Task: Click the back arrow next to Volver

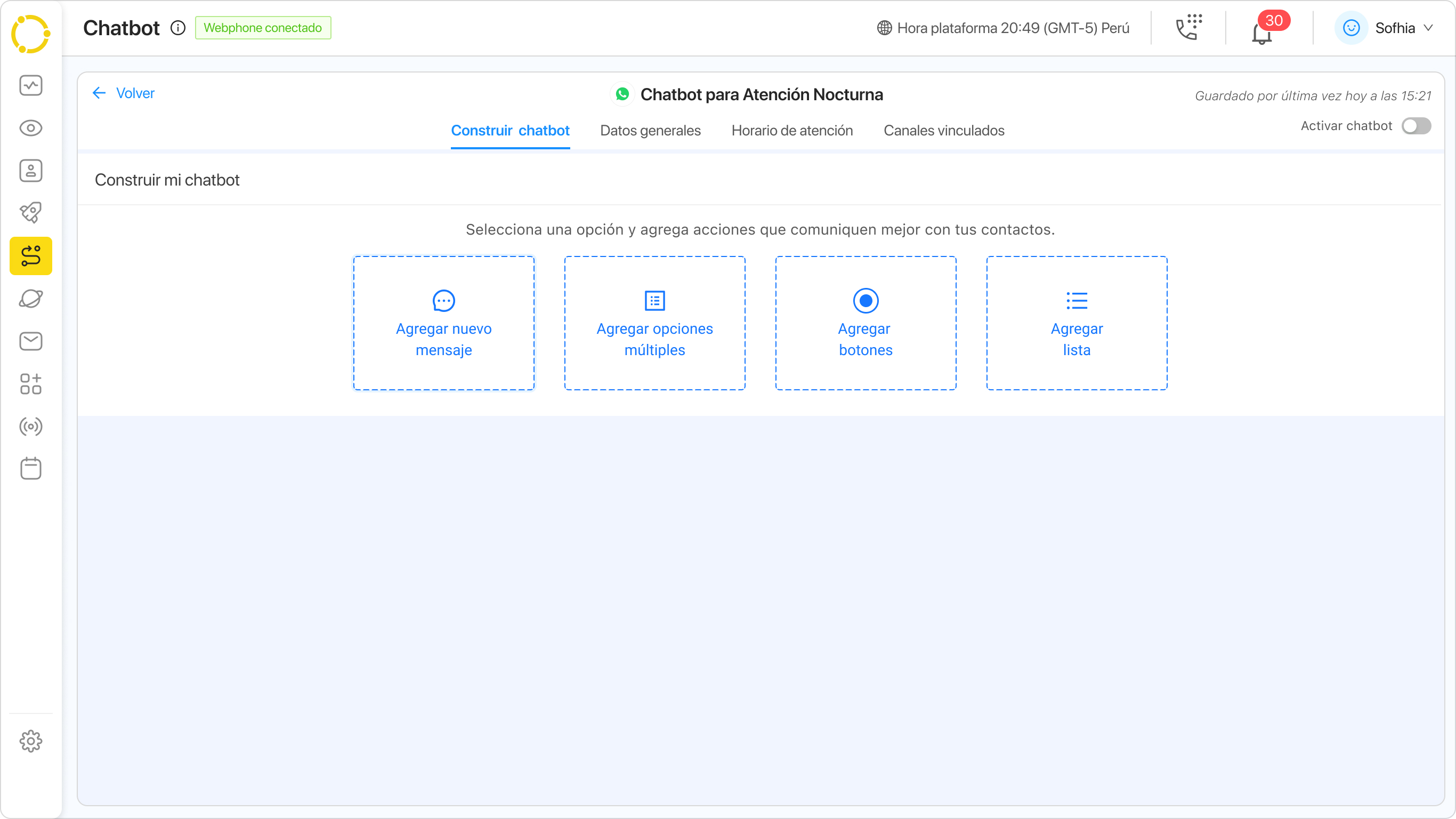Action: coord(99,93)
